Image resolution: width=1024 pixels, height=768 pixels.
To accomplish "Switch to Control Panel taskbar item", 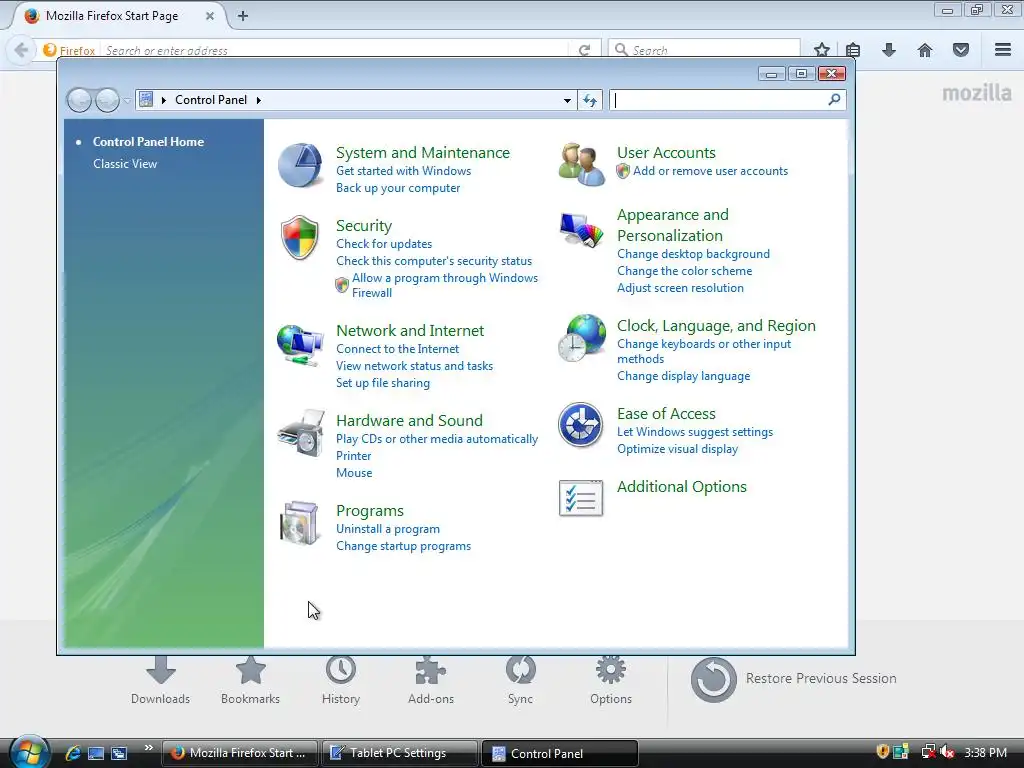I will pyautogui.click(x=560, y=753).
